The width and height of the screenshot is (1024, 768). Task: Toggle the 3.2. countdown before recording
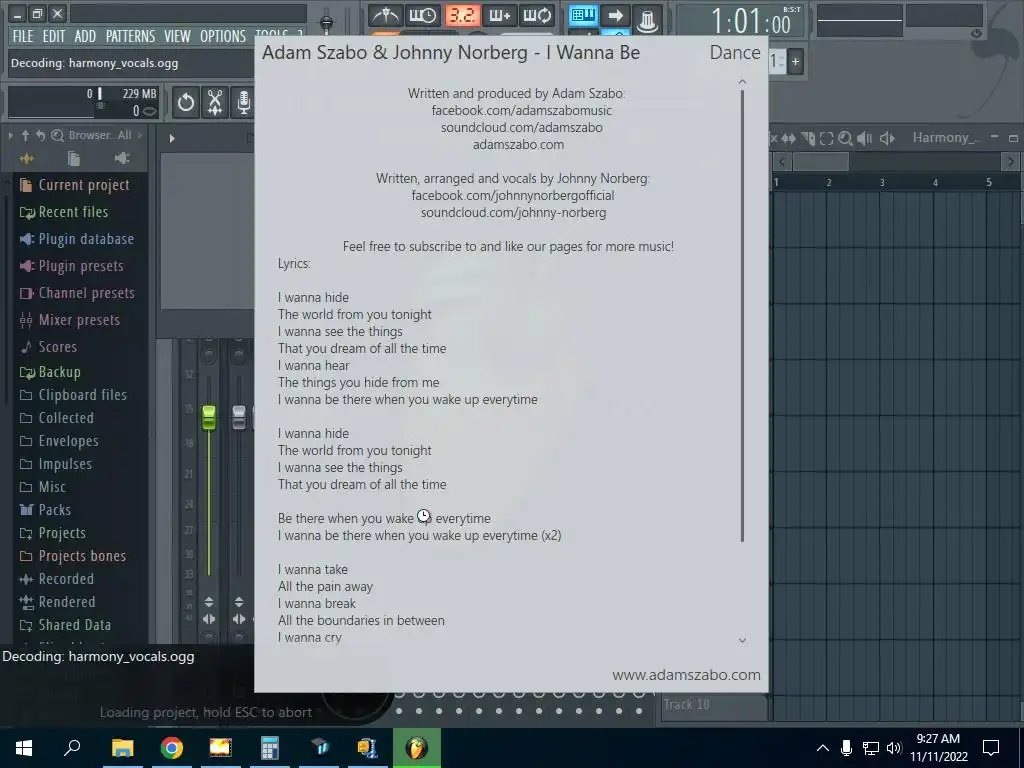[462, 15]
